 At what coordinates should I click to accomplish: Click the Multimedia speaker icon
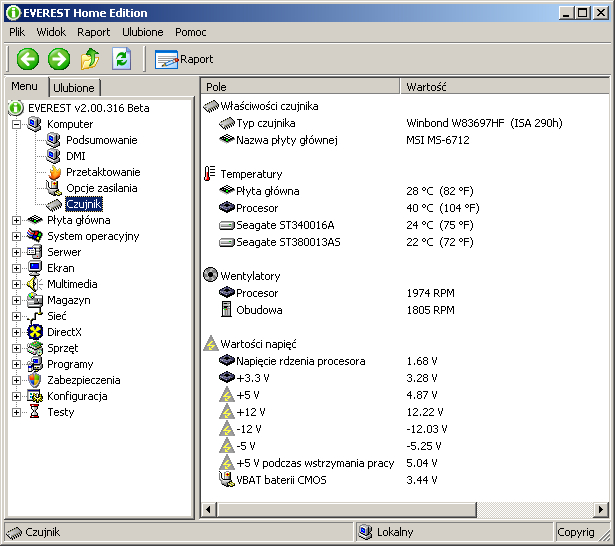[x=35, y=284]
